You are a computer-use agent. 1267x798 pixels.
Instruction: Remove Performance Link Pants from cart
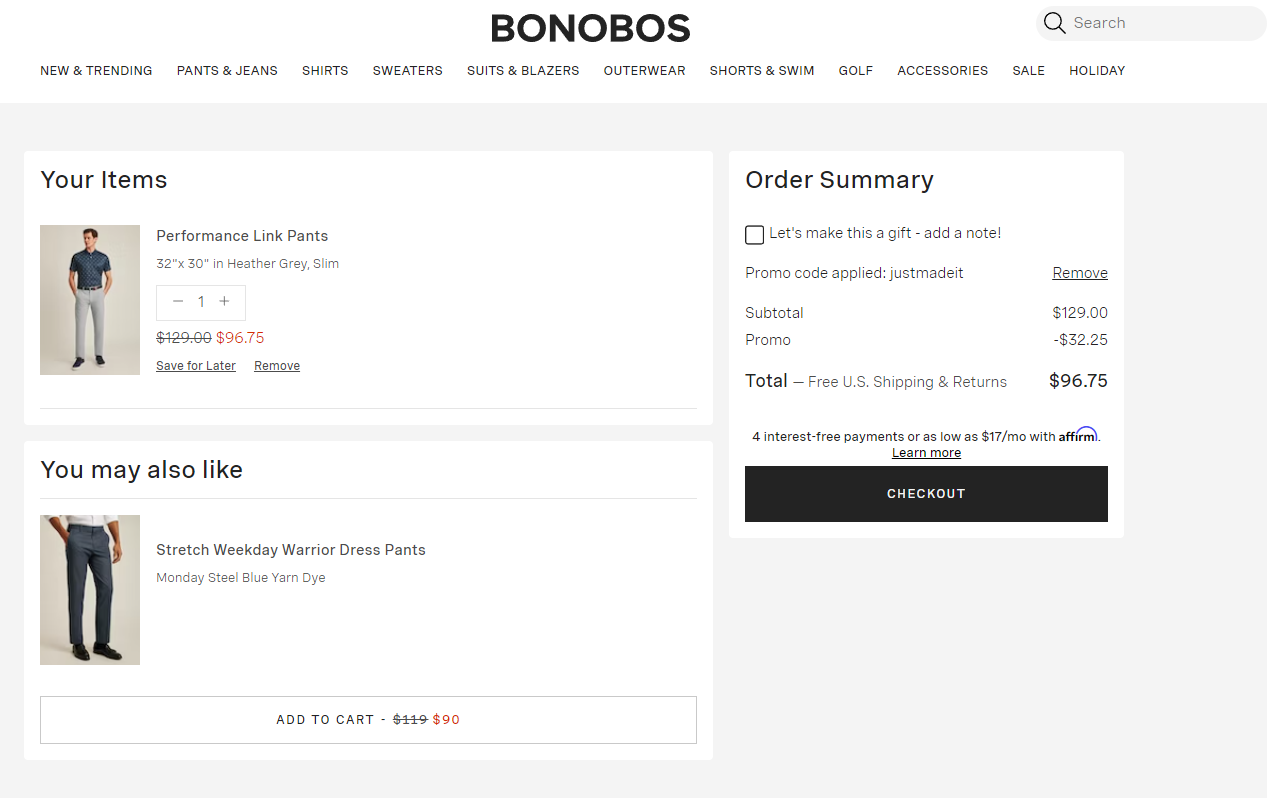coord(277,366)
